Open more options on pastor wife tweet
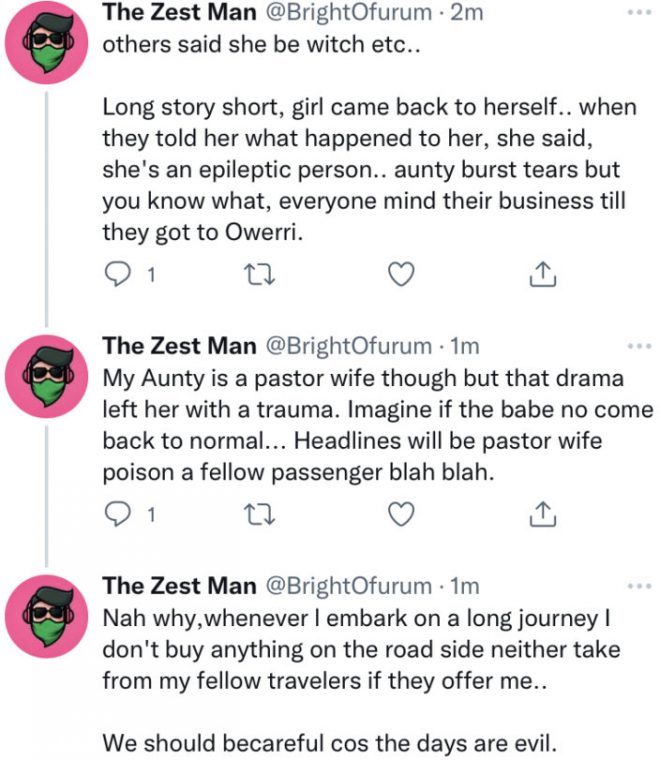The height and width of the screenshot is (760, 660). [636, 346]
